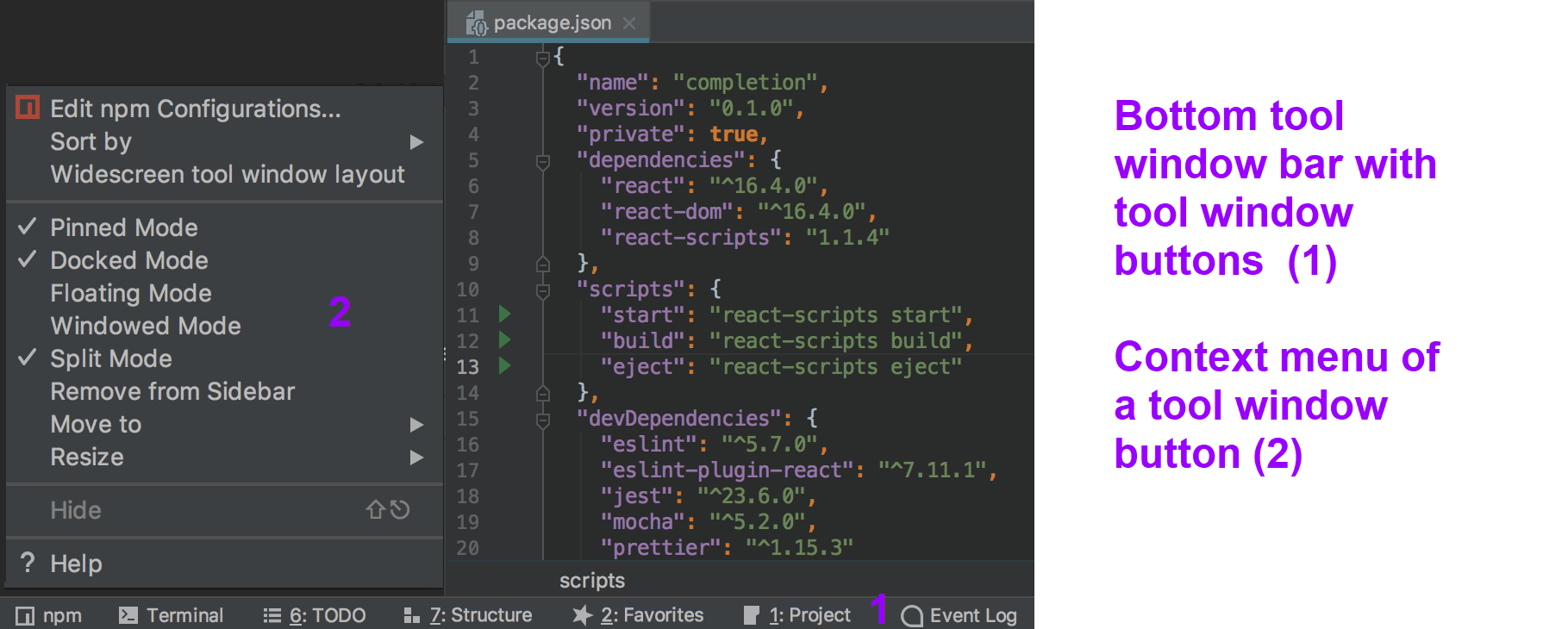This screenshot has height=629, width=1568.
Task: Expand the Resize submenu arrow
Action: click(x=416, y=458)
